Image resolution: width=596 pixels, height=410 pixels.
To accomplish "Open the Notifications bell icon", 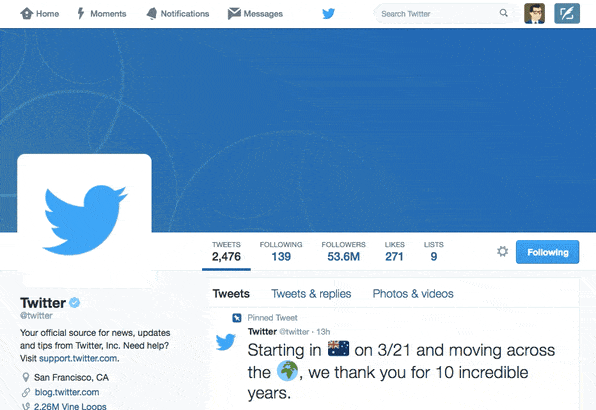I will point(151,14).
